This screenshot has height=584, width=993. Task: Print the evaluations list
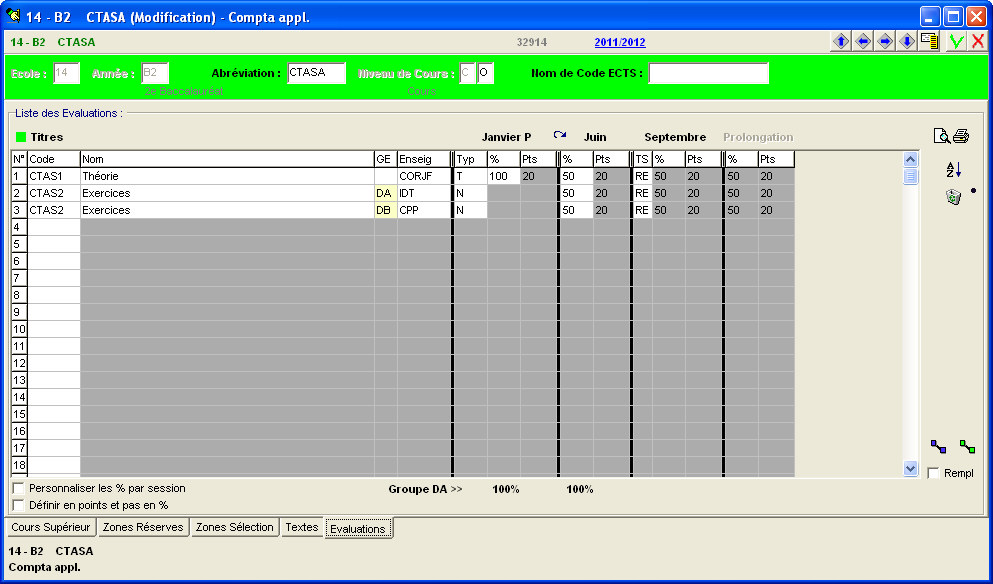[961, 136]
